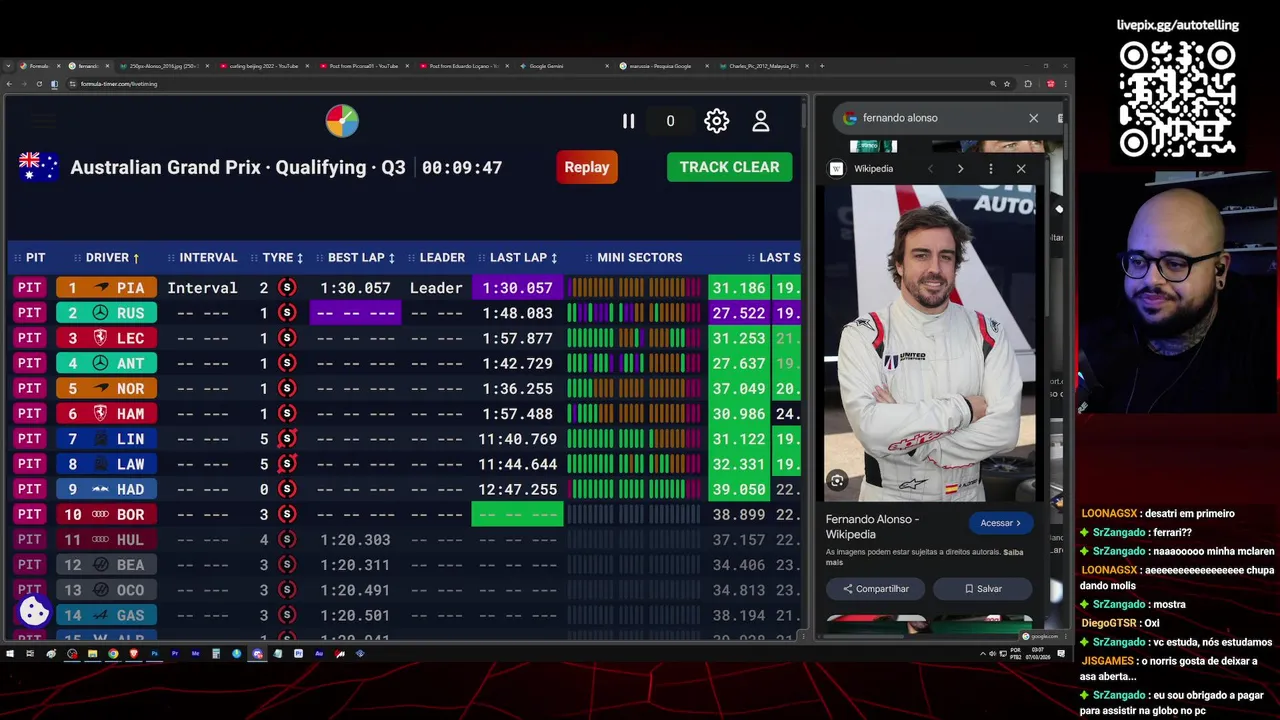Open the settings gear in Formula Timer
The height and width of the screenshot is (720, 1280).
click(716, 121)
